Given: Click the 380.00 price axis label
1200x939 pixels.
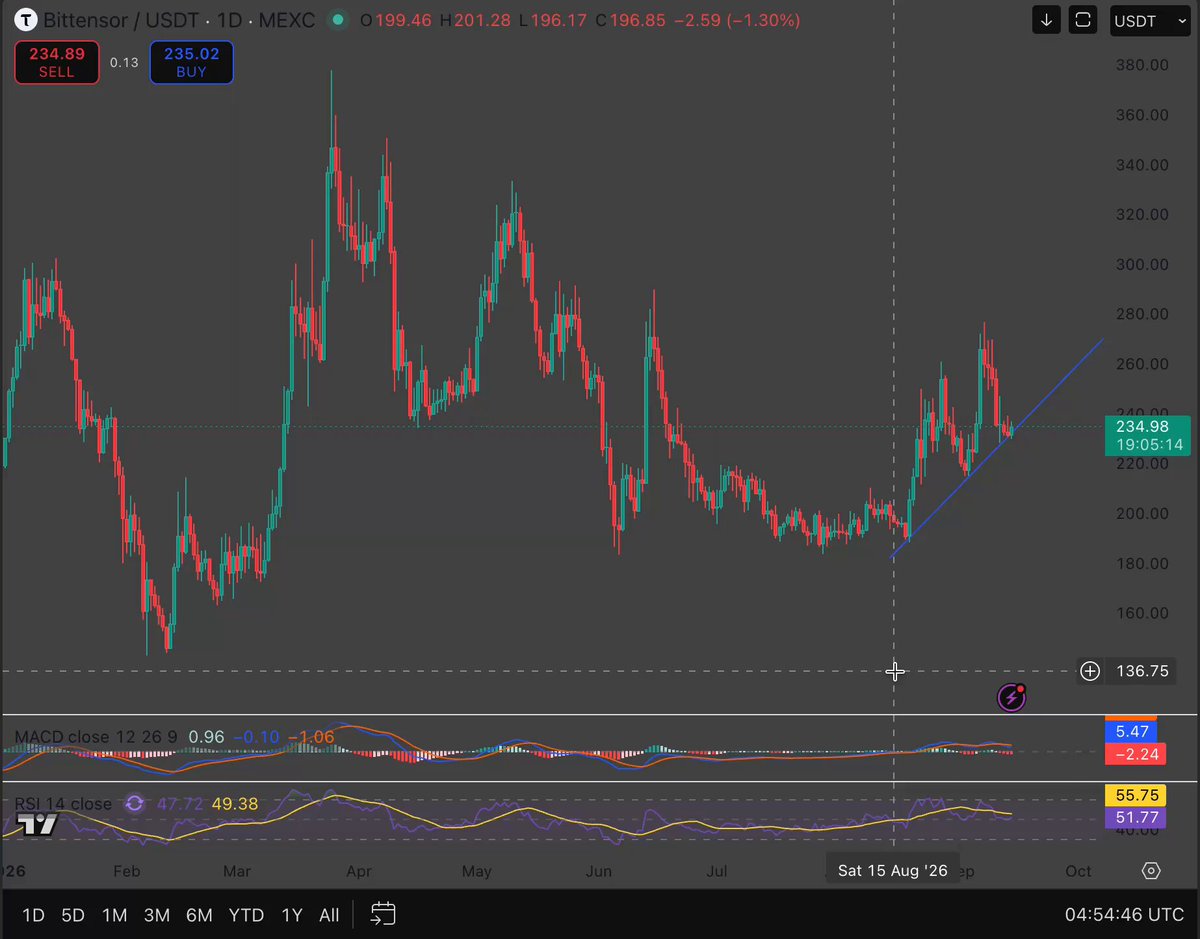Looking at the screenshot, I should pos(1142,65).
